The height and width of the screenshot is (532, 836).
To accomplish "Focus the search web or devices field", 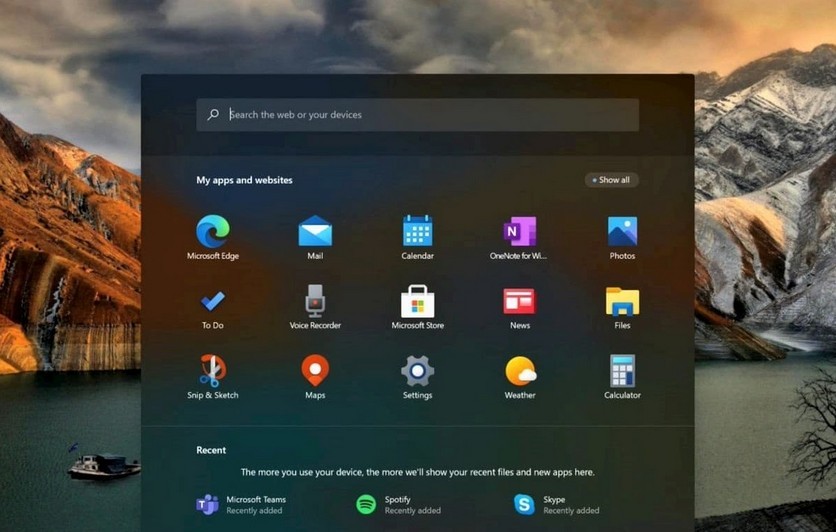I will pyautogui.click(x=417, y=115).
